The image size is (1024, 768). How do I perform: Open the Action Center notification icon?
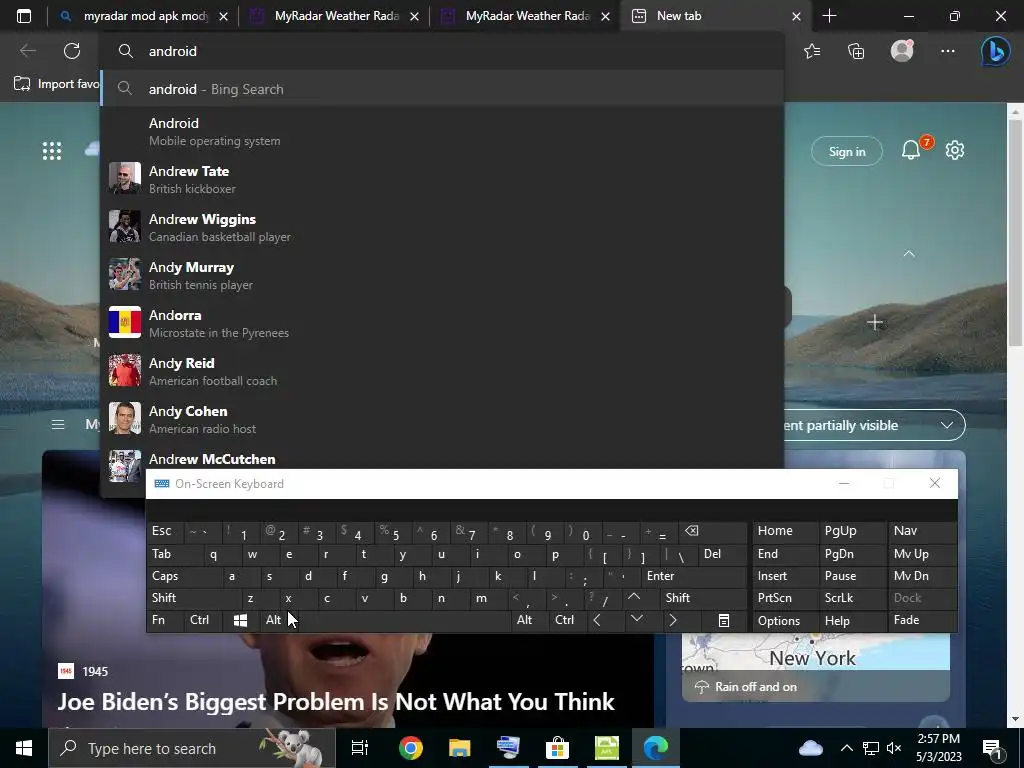click(x=992, y=748)
